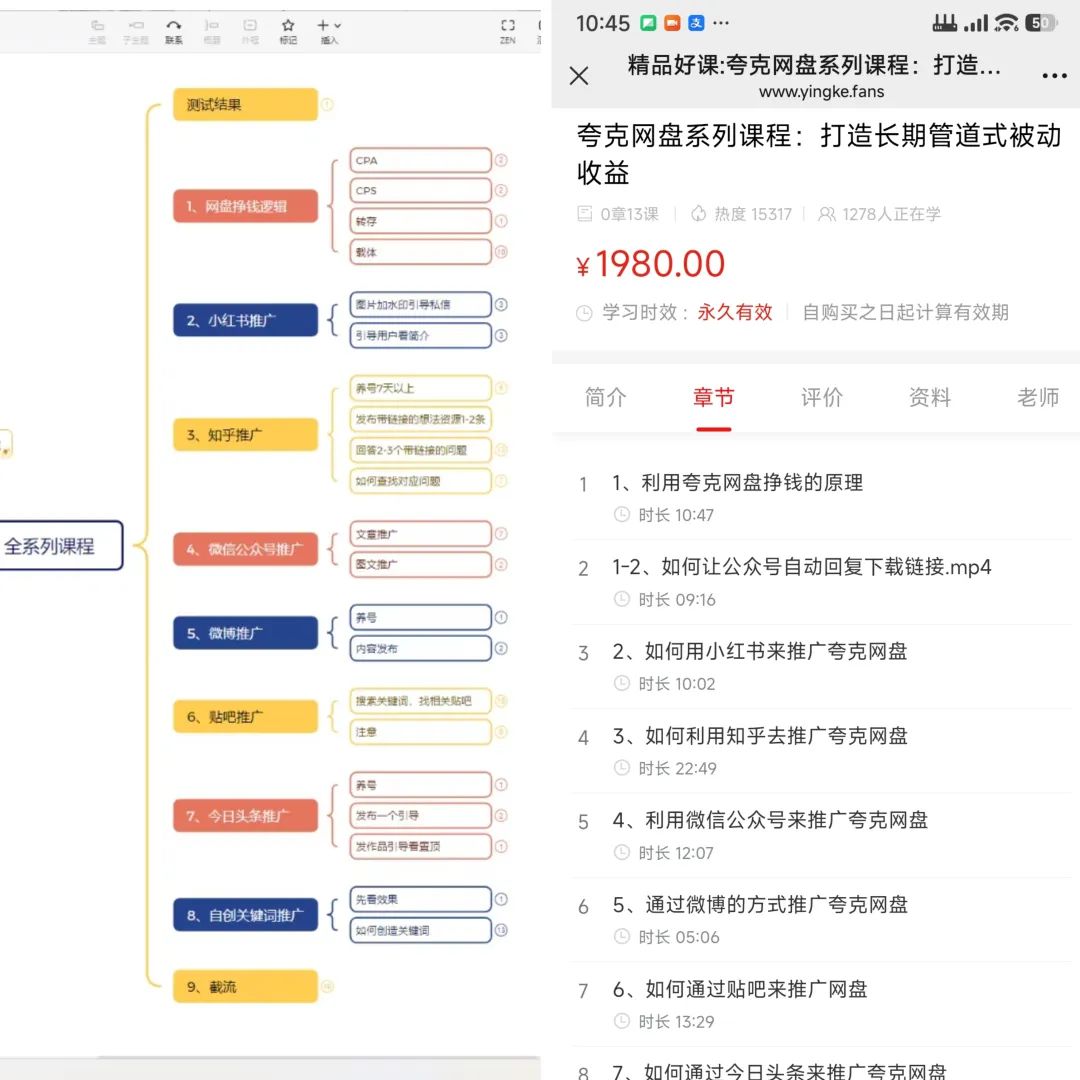Expand the 载体 subtopic count badge
The width and height of the screenshot is (1080, 1080).
(x=501, y=252)
